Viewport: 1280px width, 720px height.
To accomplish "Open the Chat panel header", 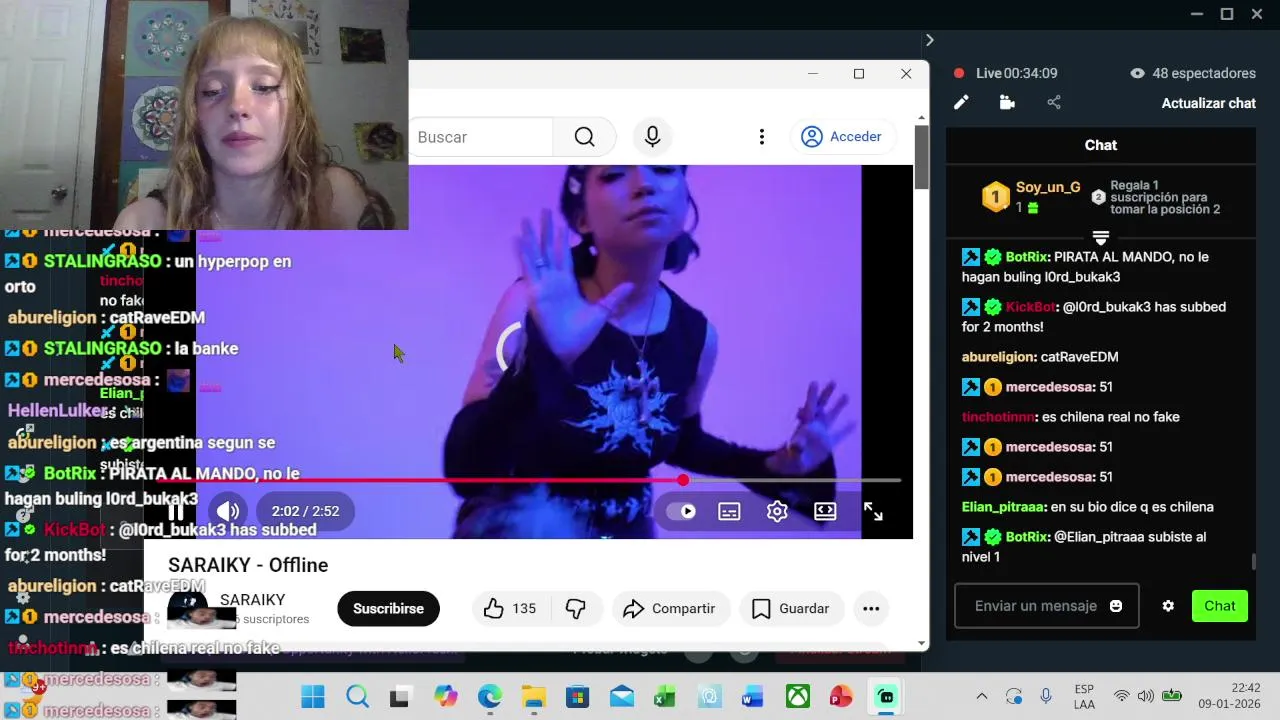I will point(1100,145).
